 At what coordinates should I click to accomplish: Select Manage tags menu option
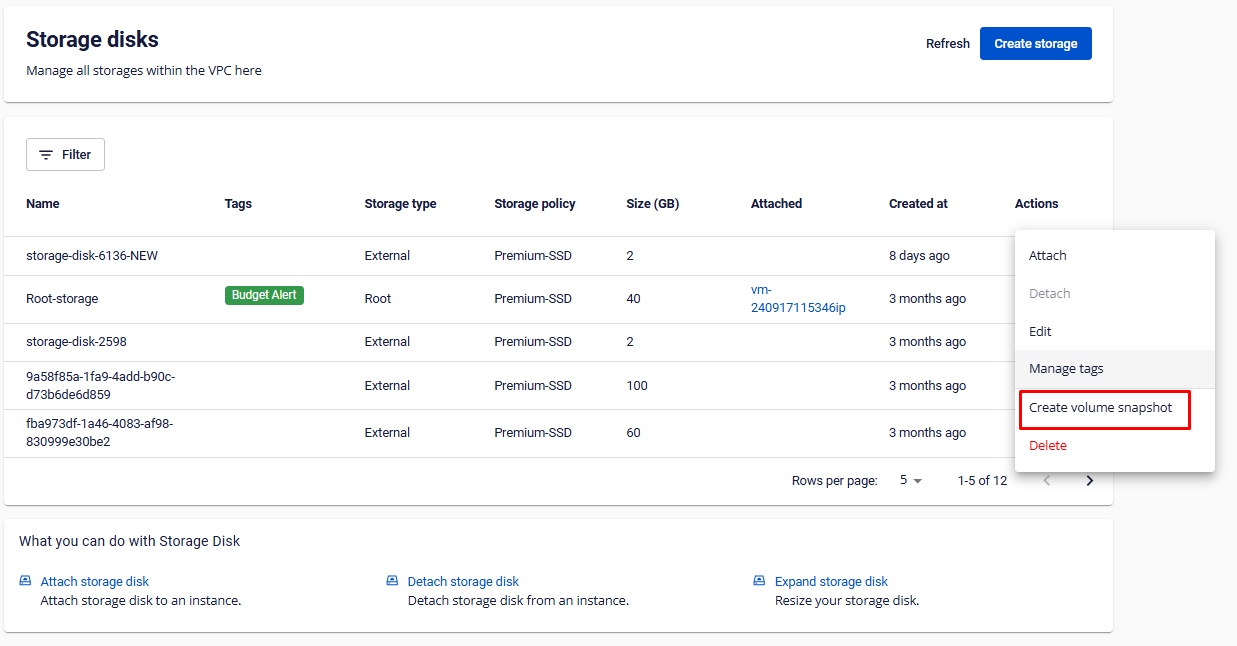(1066, 369)
